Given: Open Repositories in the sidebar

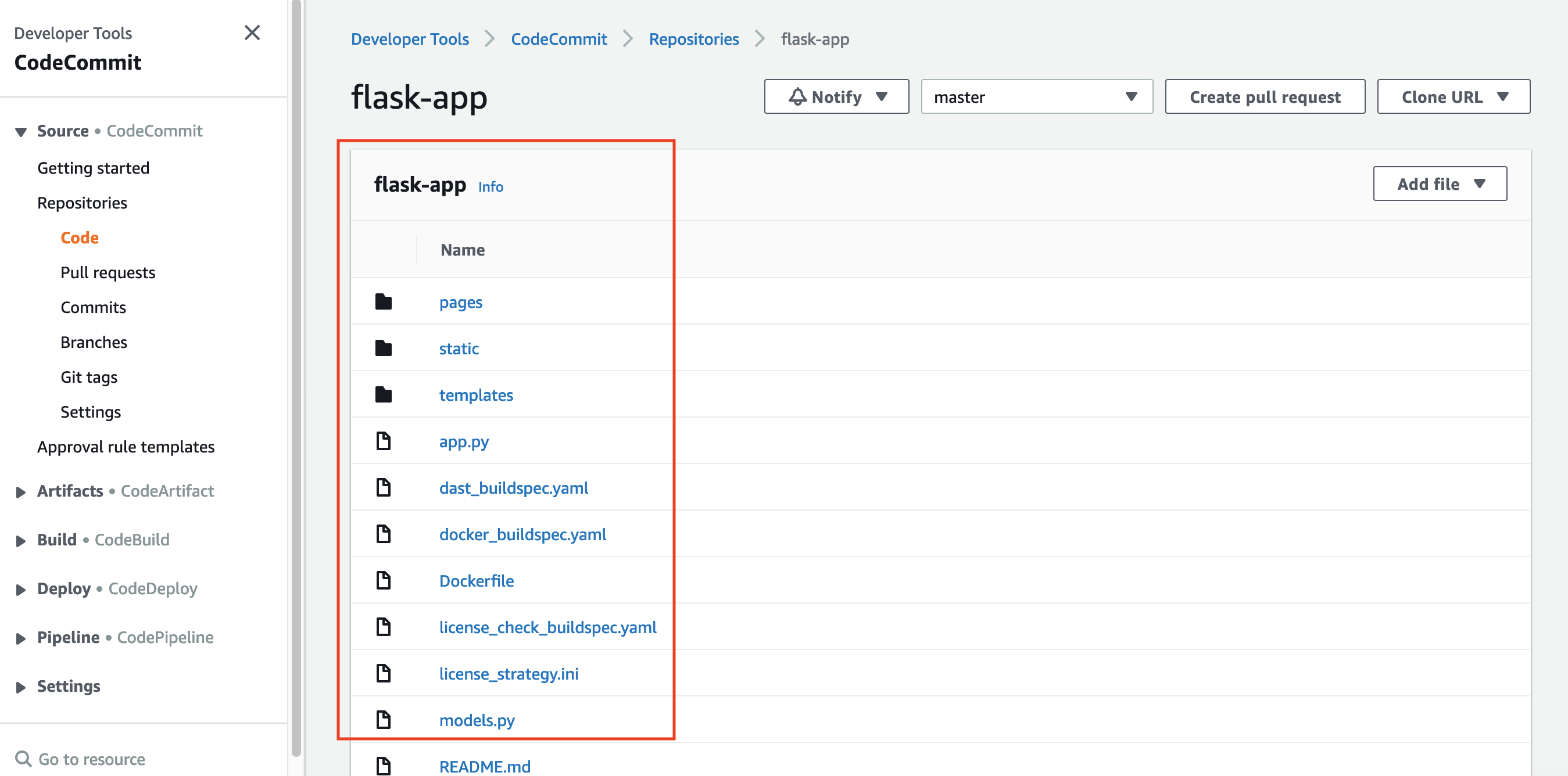Looking at the screenshot, I should [82, 203].
